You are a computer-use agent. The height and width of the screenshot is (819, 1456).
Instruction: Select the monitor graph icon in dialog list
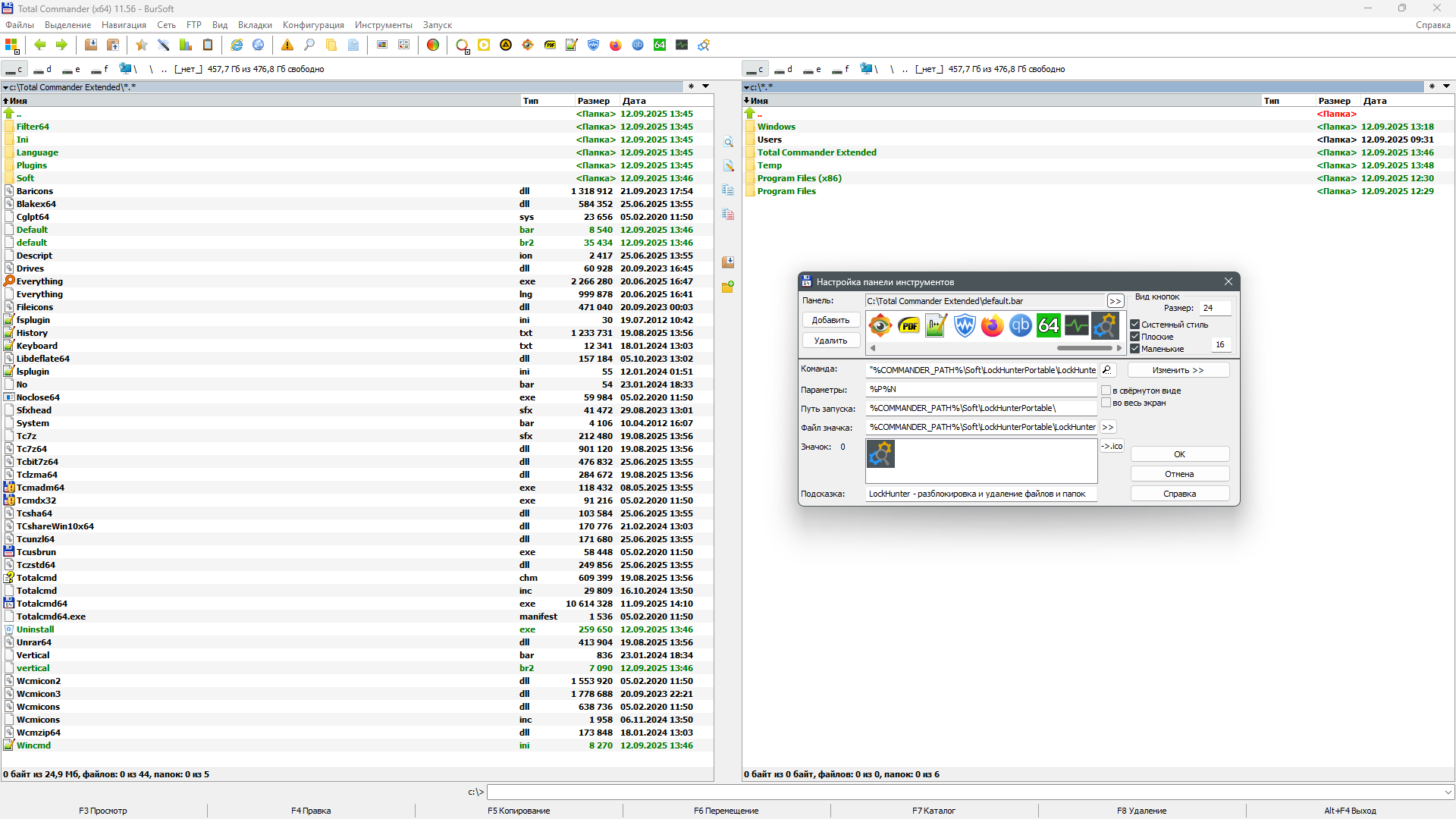[x=1077, y=326]
